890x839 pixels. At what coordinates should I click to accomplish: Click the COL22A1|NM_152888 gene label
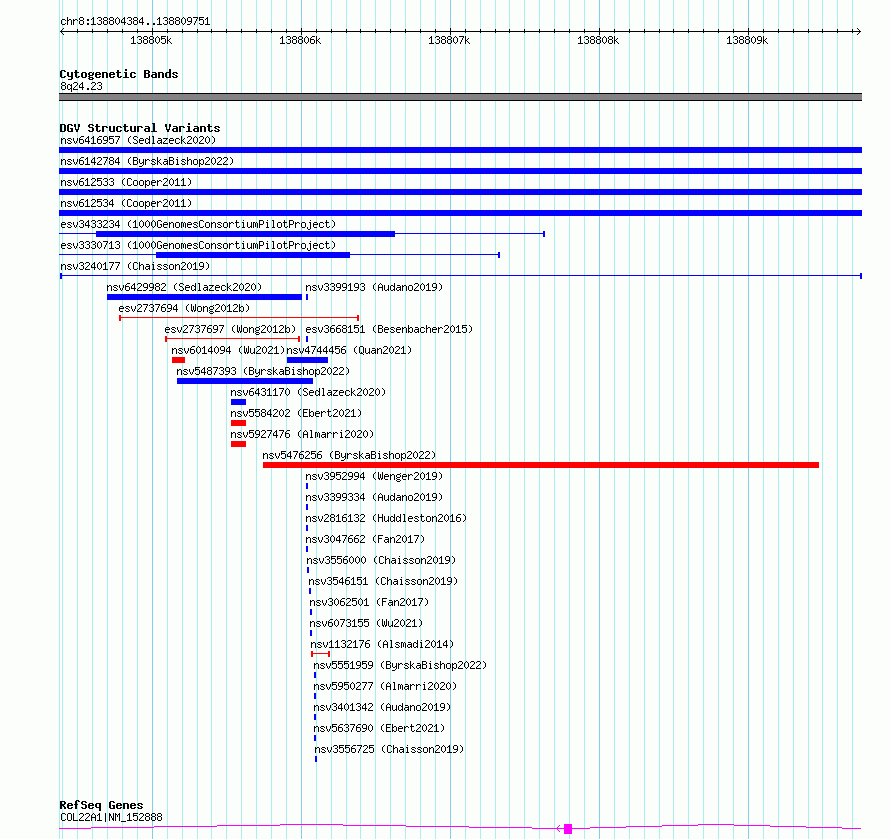click(111, 817)
